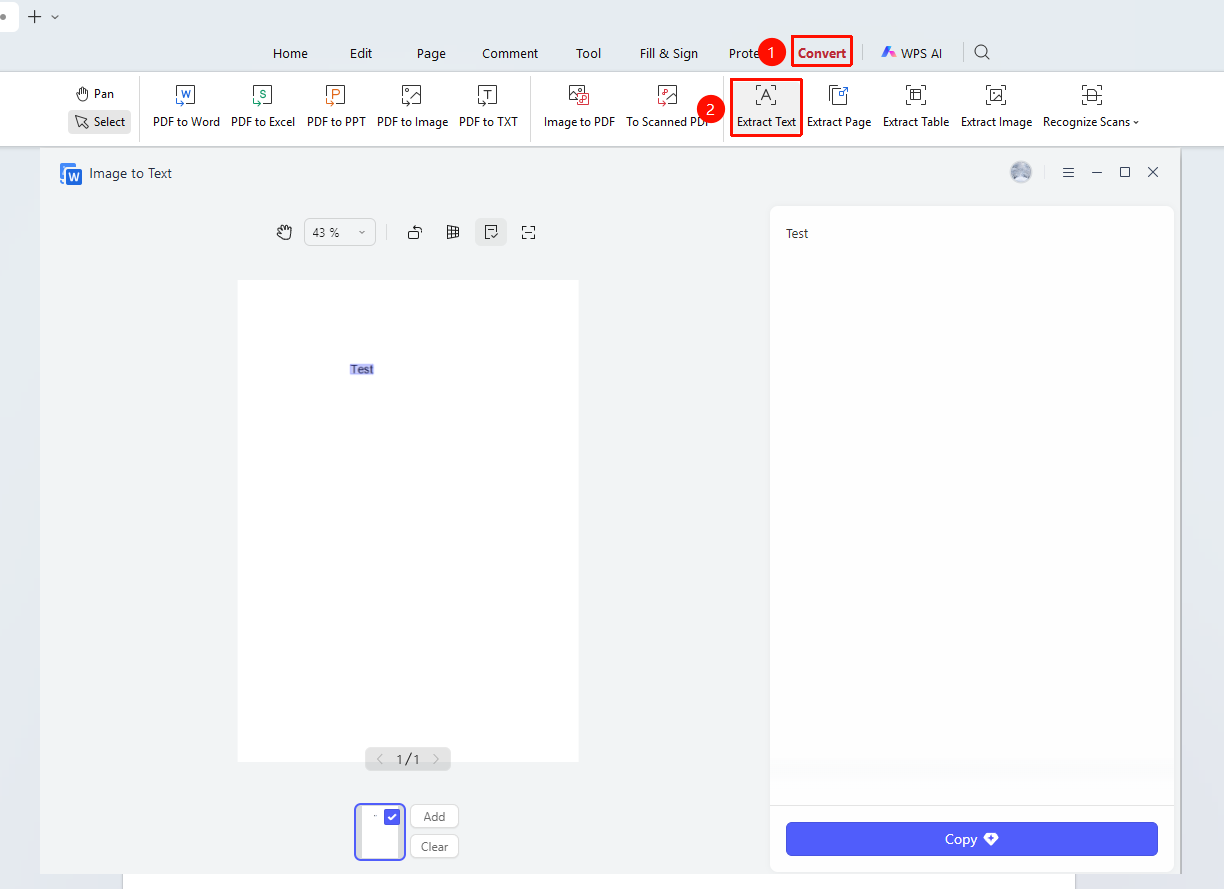Expand the arrow next to the new tab plus
The image size is (1224, 889).
click(x=55, y=17)
